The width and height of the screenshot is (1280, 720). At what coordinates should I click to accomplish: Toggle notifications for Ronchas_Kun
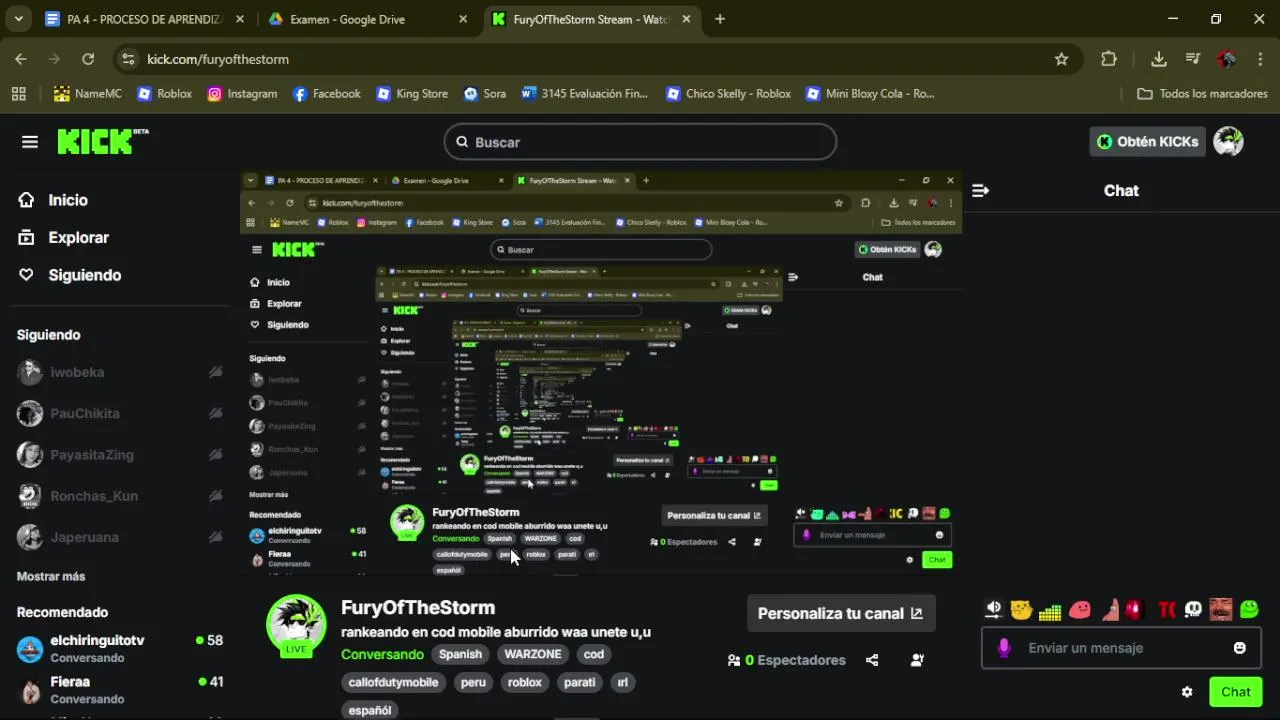[x=215, y=496]
